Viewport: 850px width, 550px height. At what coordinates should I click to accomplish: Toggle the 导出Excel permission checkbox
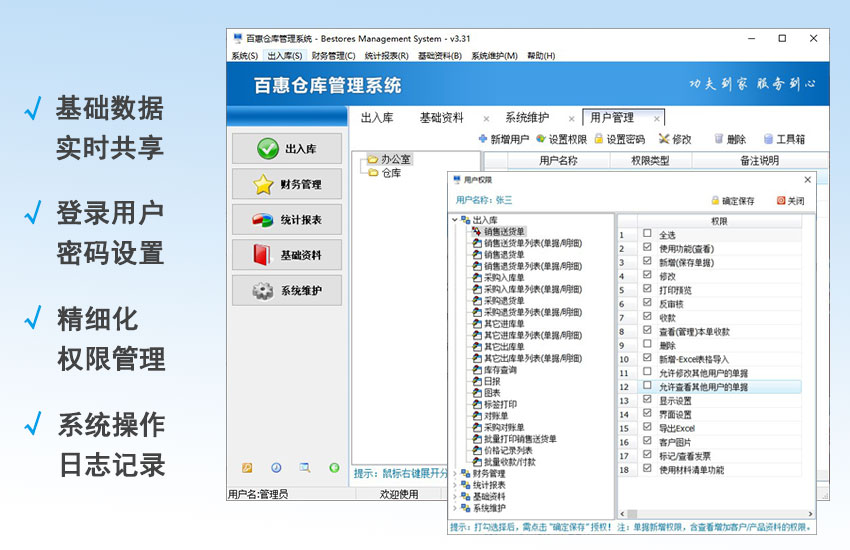pyautogui.click(x=647, y=426)
